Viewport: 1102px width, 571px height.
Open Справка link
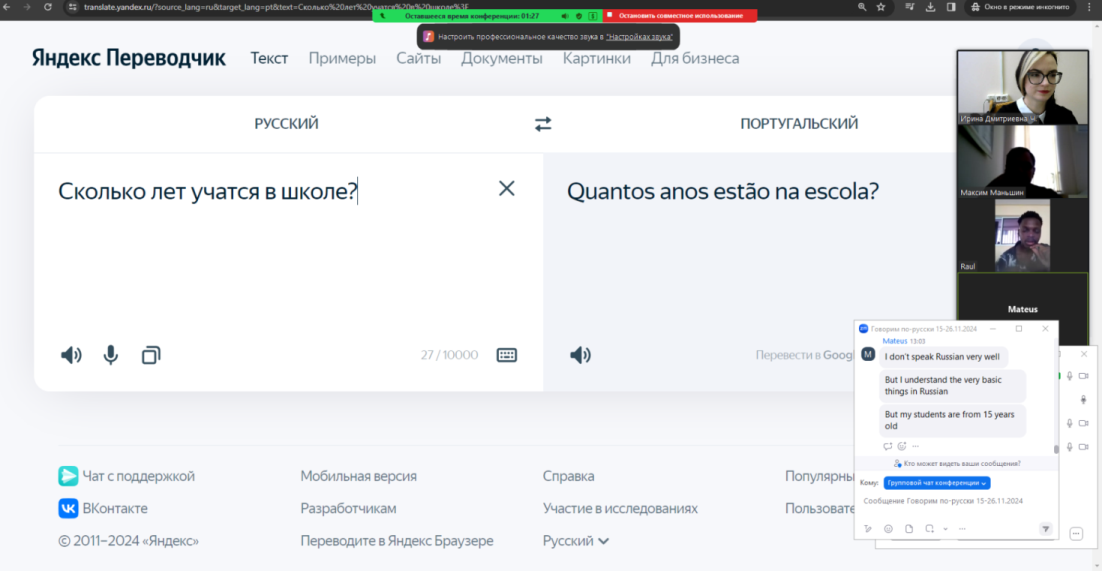click(569, 476)
